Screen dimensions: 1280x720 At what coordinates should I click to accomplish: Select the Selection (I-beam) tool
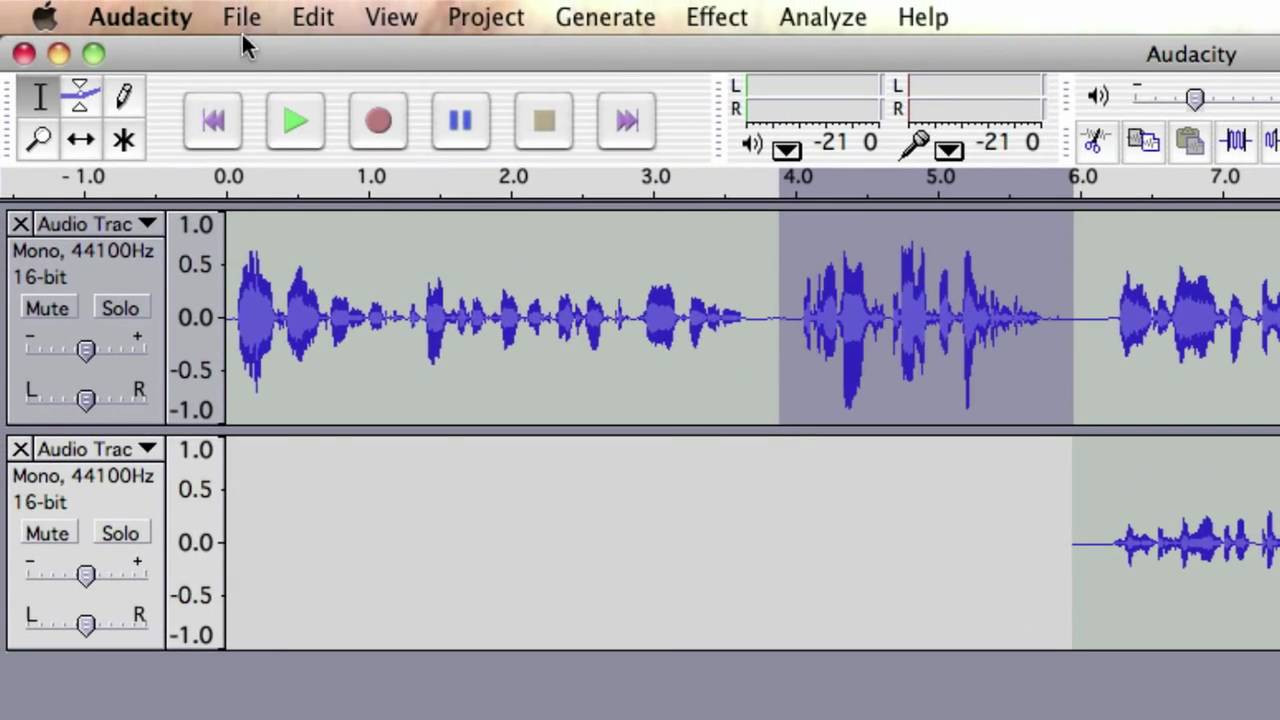point(39,97)
